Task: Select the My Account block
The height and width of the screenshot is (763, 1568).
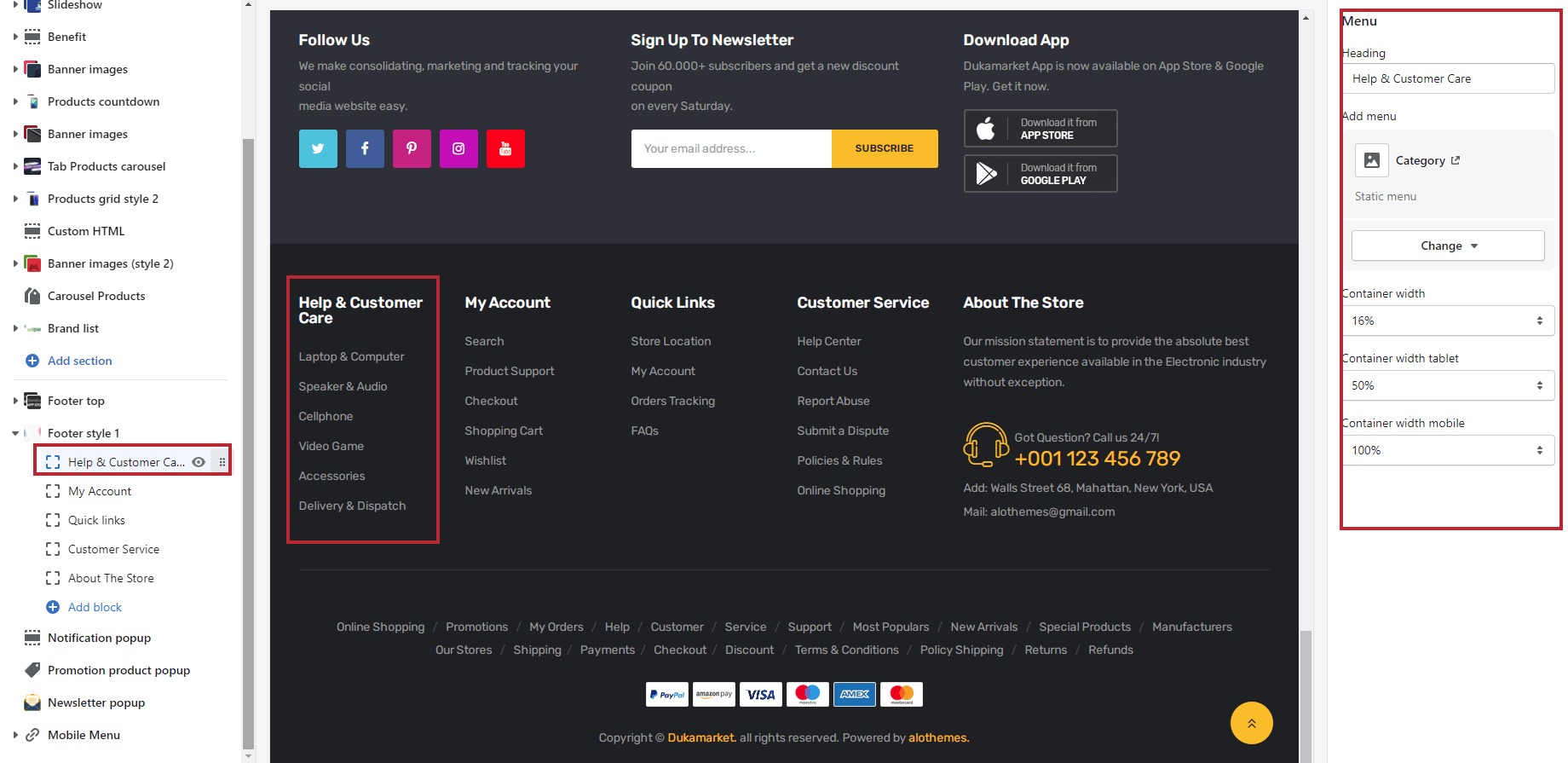Action: 100,491
